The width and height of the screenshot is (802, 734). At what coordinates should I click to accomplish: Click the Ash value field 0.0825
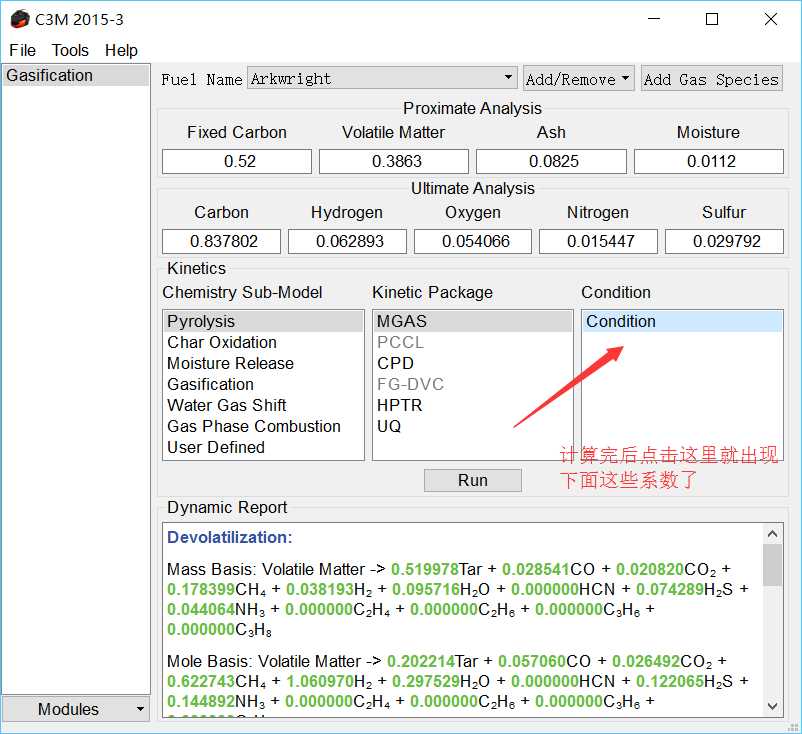pos(551,162)
